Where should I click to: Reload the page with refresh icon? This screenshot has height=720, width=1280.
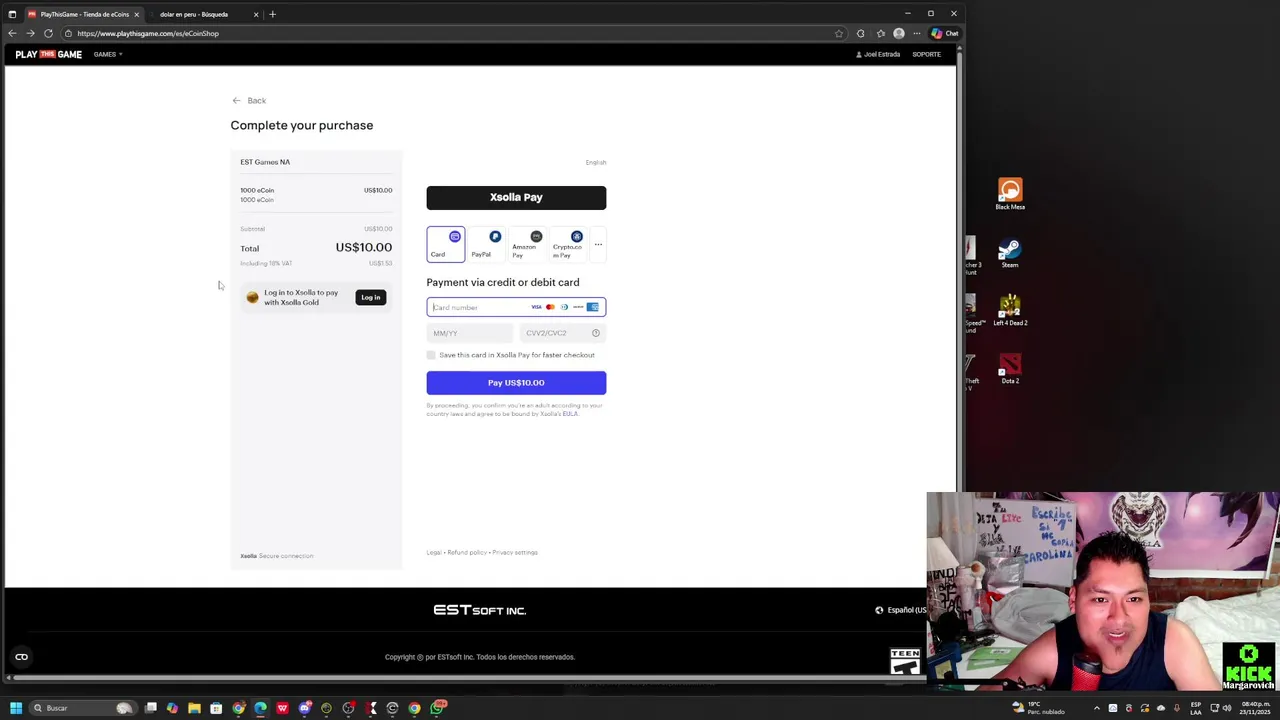(48, 33)
